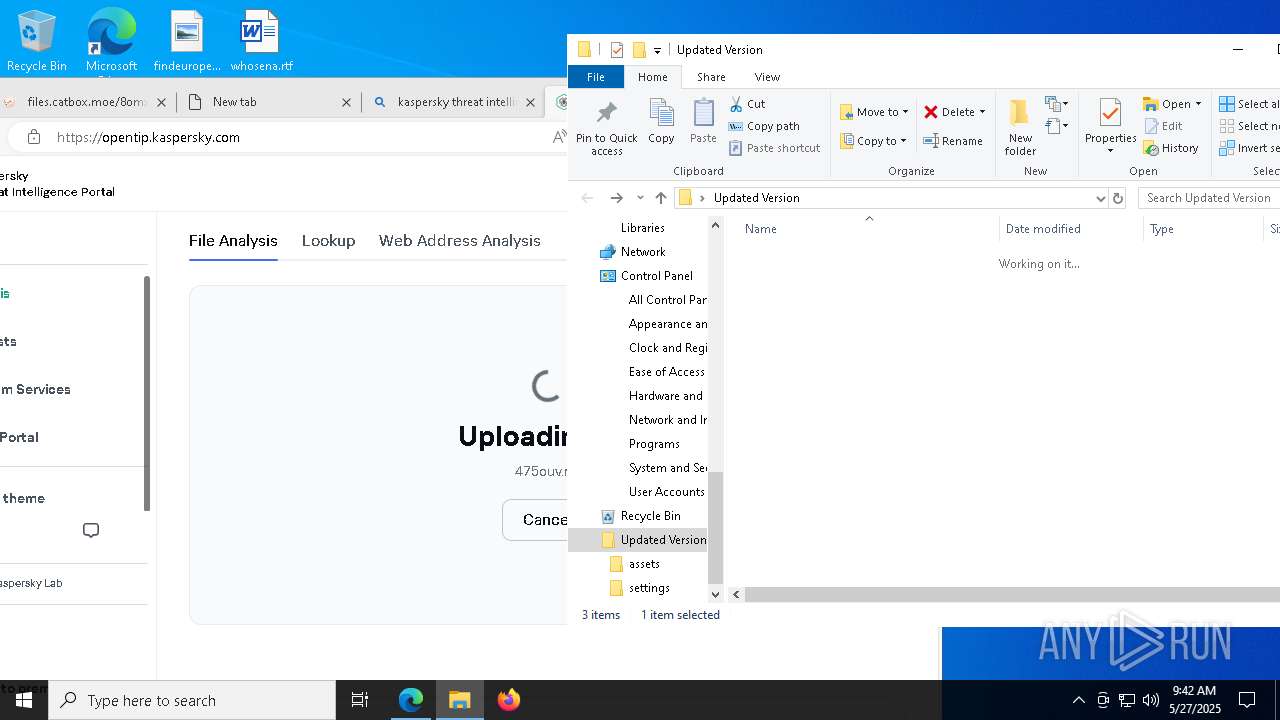Open recent locations dropdown arrow
This screenshot has height=720, width=1280.
point(640,198)
